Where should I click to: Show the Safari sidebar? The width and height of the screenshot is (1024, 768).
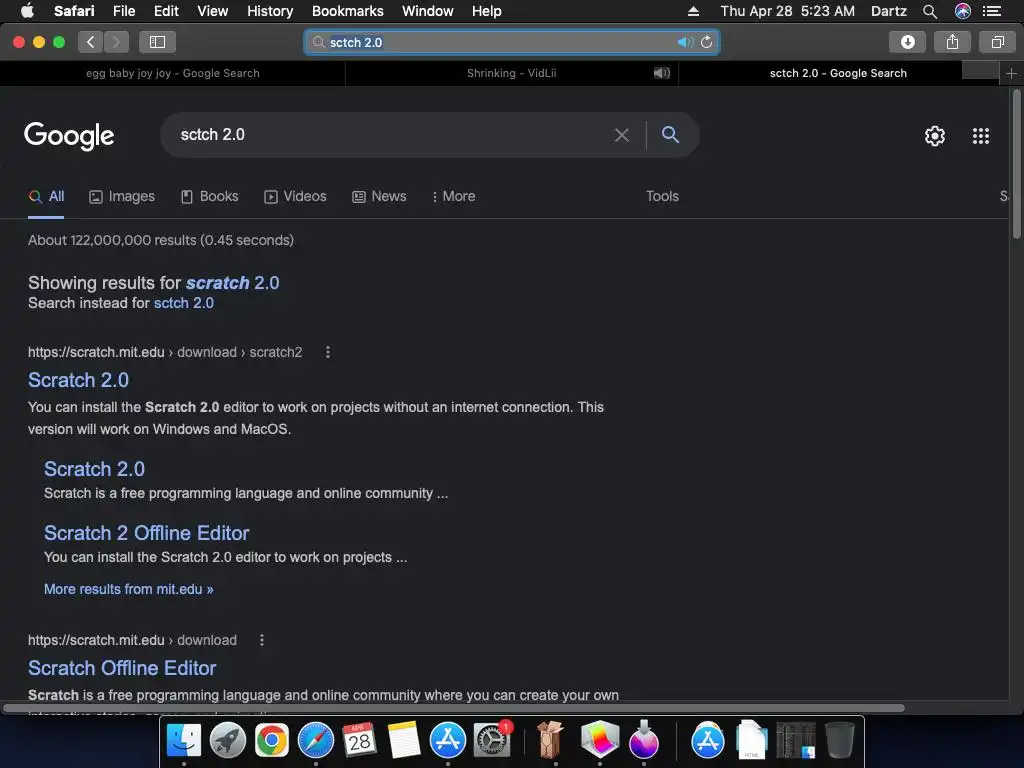click(x=157, y=42)
